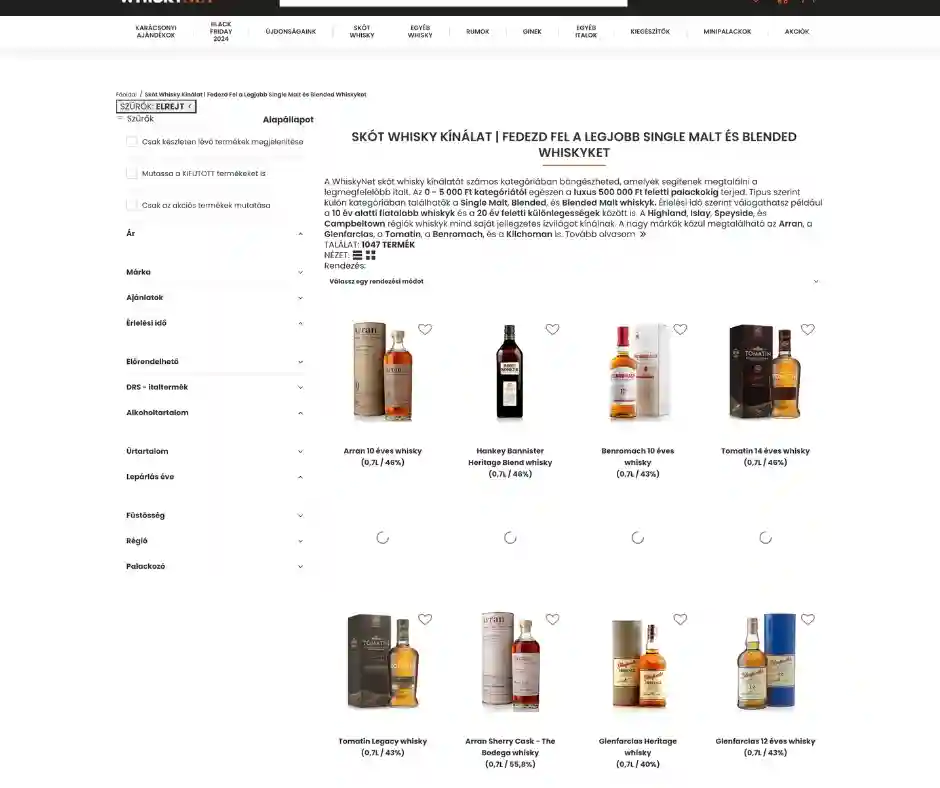The width and height of the screenshot is (940, 788).
Task: Open the Rumok menu item
Action: 477,32
